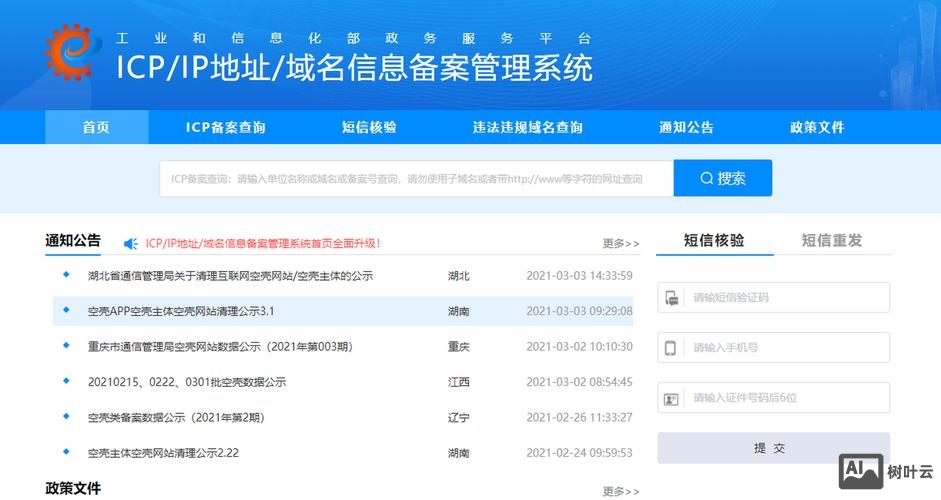The image size is (941, 500).
Task: Click the 请输入证件号码后6位 input field
Action: coord(774,398)
